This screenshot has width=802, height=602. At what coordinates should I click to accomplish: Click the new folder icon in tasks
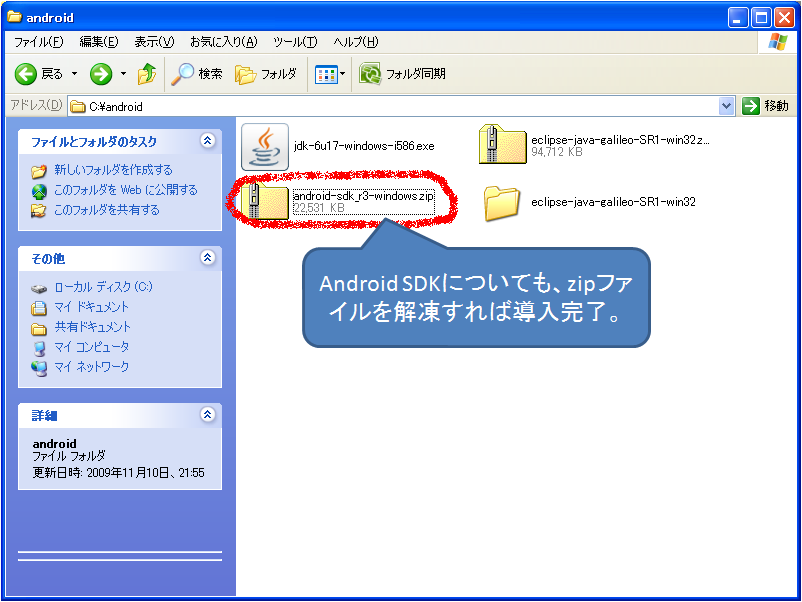[39, 171]
